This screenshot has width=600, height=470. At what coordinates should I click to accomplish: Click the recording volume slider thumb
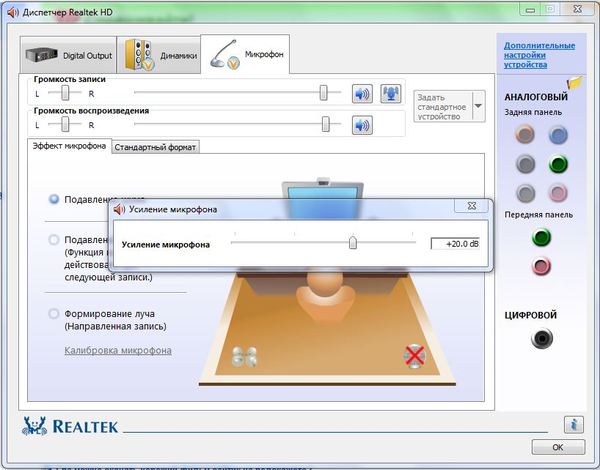click(324, 93)
